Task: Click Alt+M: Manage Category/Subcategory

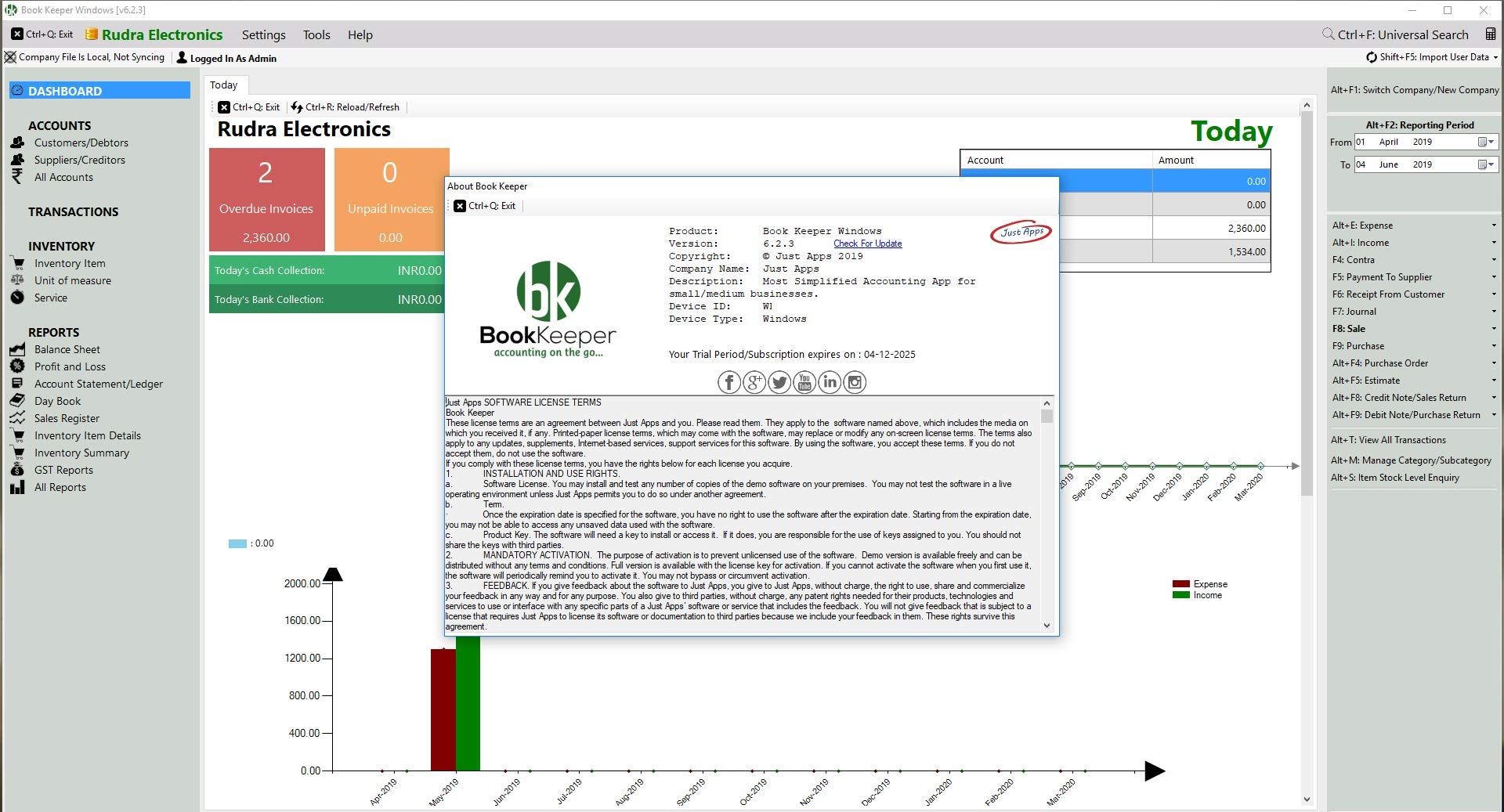Action: click(x=1411, y=460)
